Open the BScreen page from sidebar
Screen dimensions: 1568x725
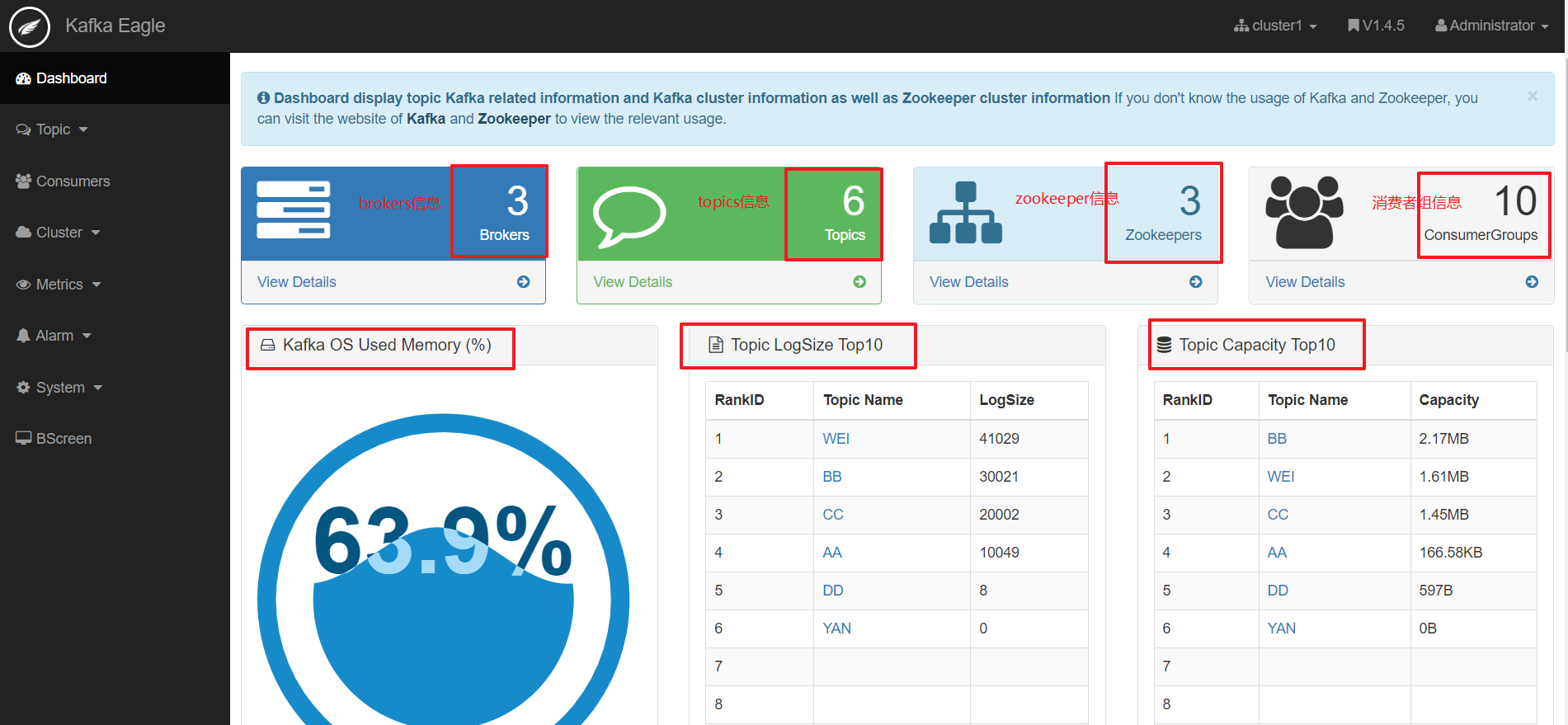coord(115,439)
